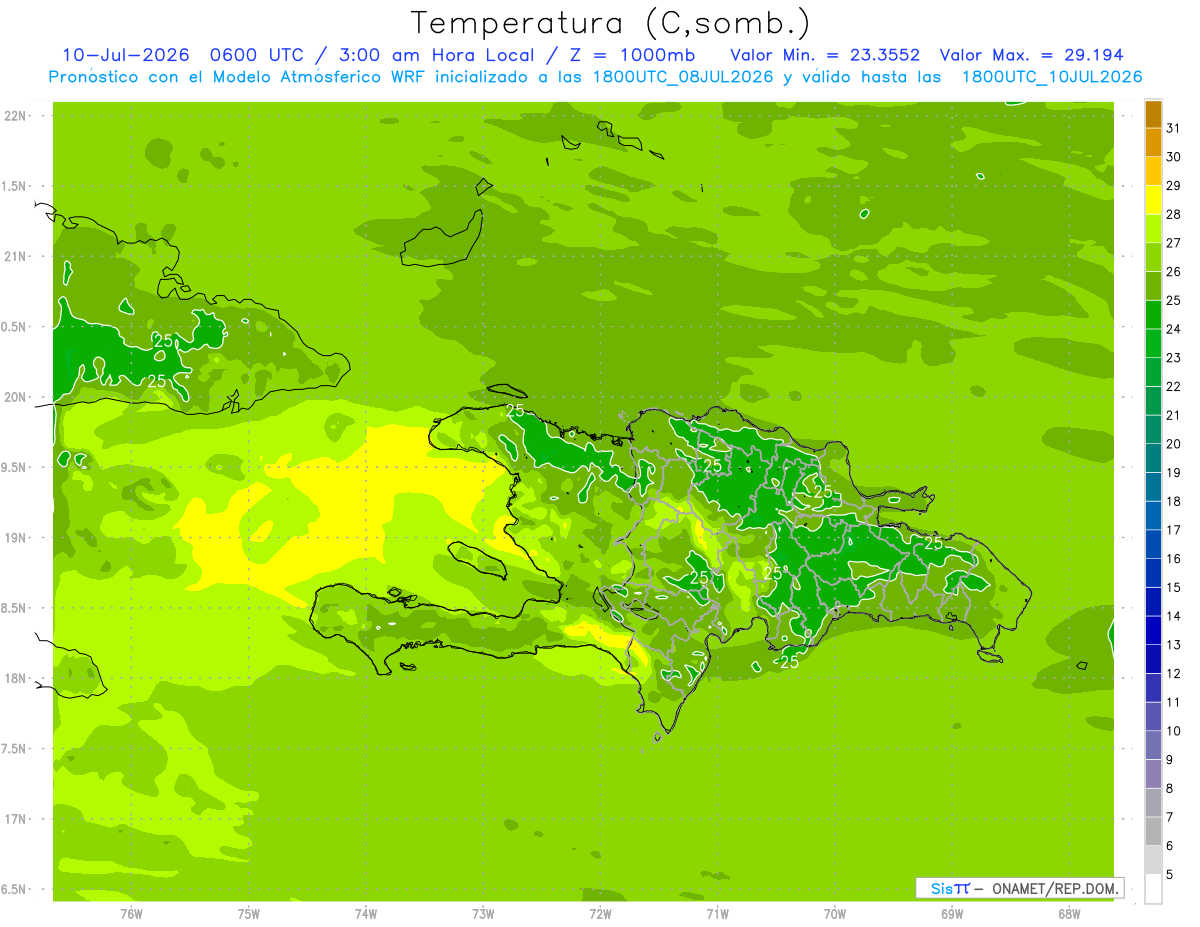Viewport: 1200px width, 927px height.
Task: Click the 22N latitude axis label
Action: click(x=15, y=116)
